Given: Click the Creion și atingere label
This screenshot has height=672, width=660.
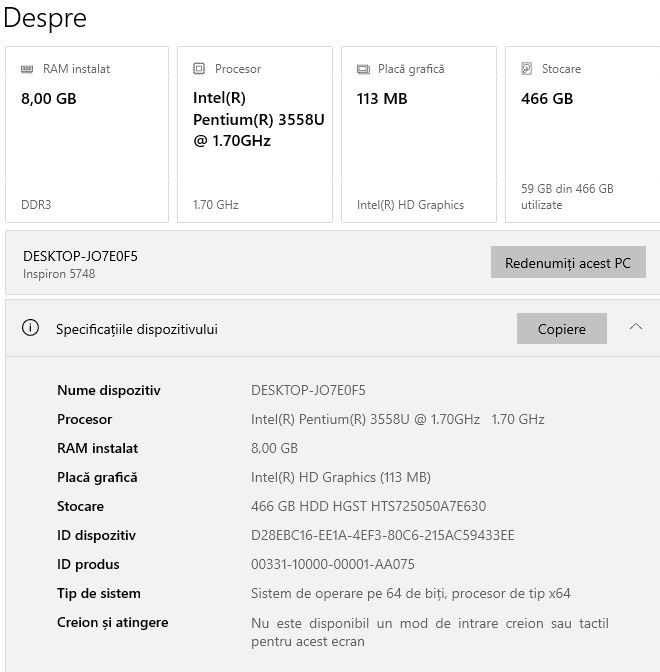Looking at the screenshot, I should click(x=113, y=623).
